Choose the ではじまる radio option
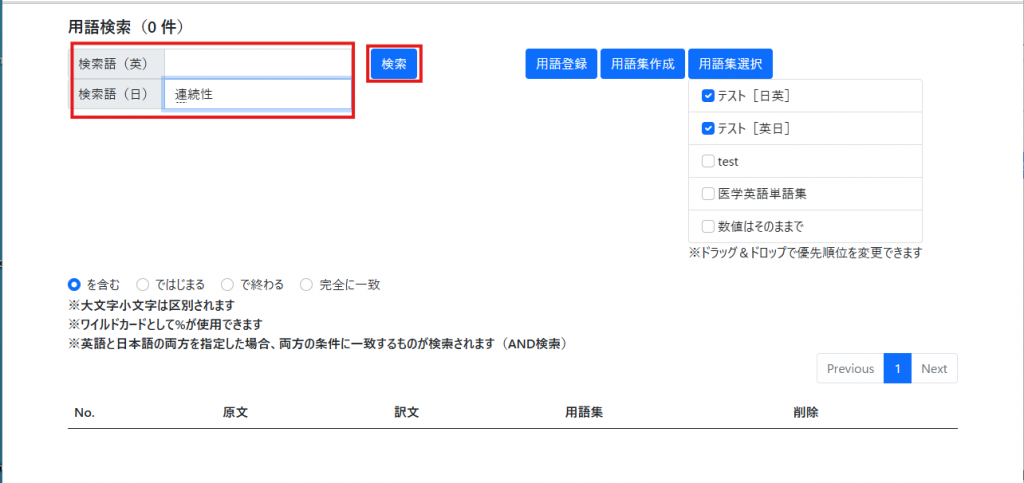The image size is (1024, 483). [143, 285]
